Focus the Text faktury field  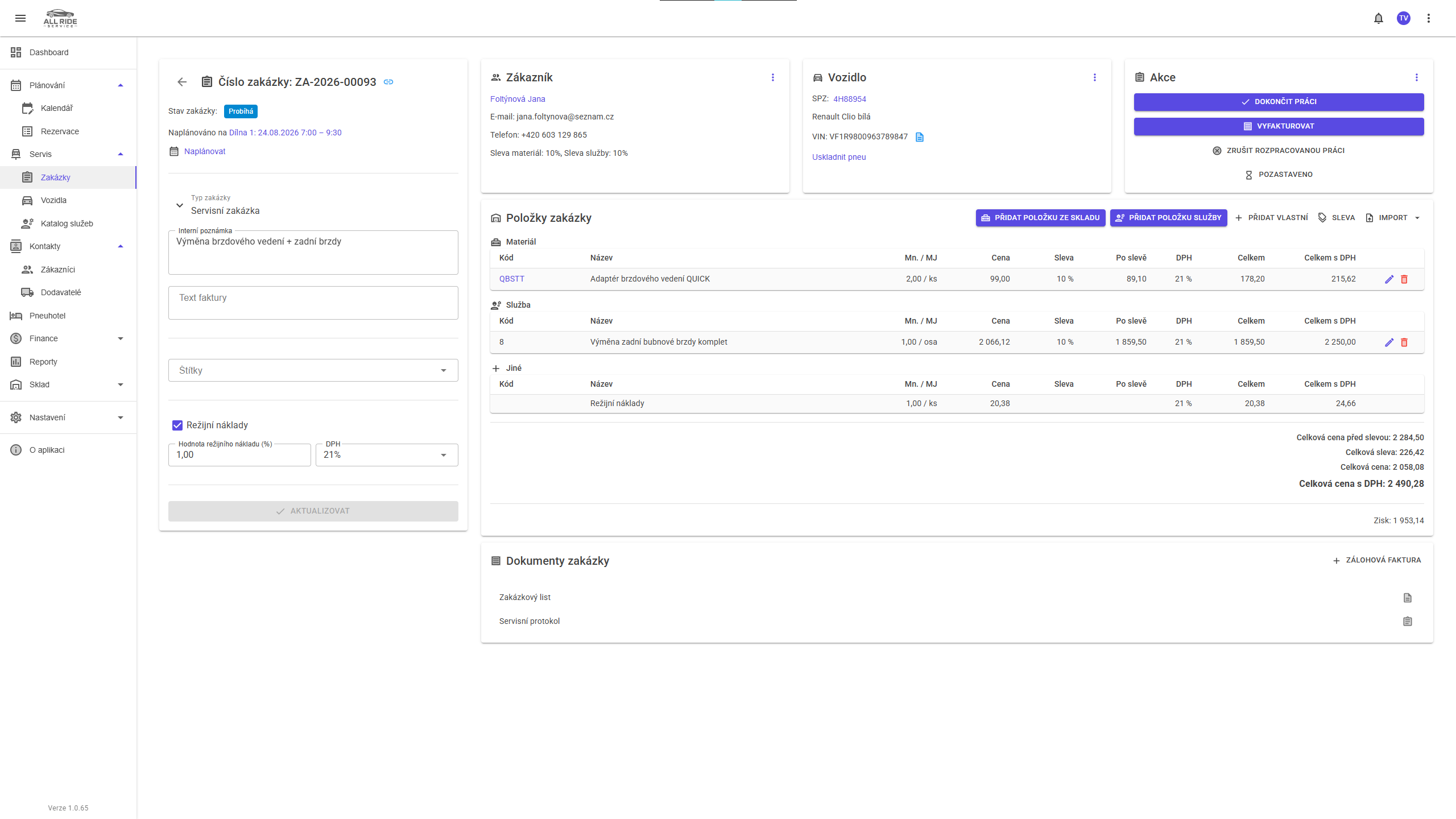click(x=313, y=303)
